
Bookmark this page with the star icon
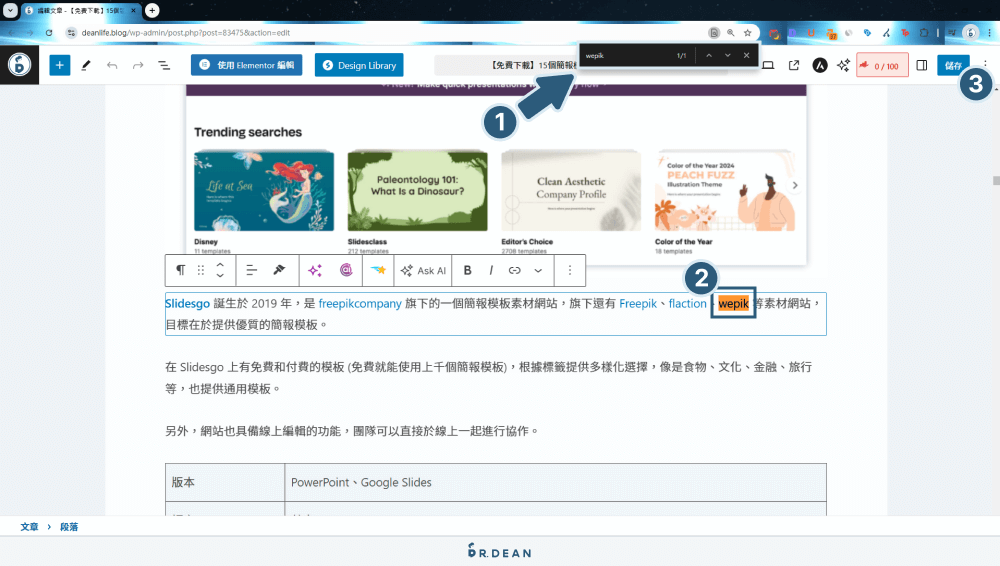pyautogui.click(x=747, y=33)
